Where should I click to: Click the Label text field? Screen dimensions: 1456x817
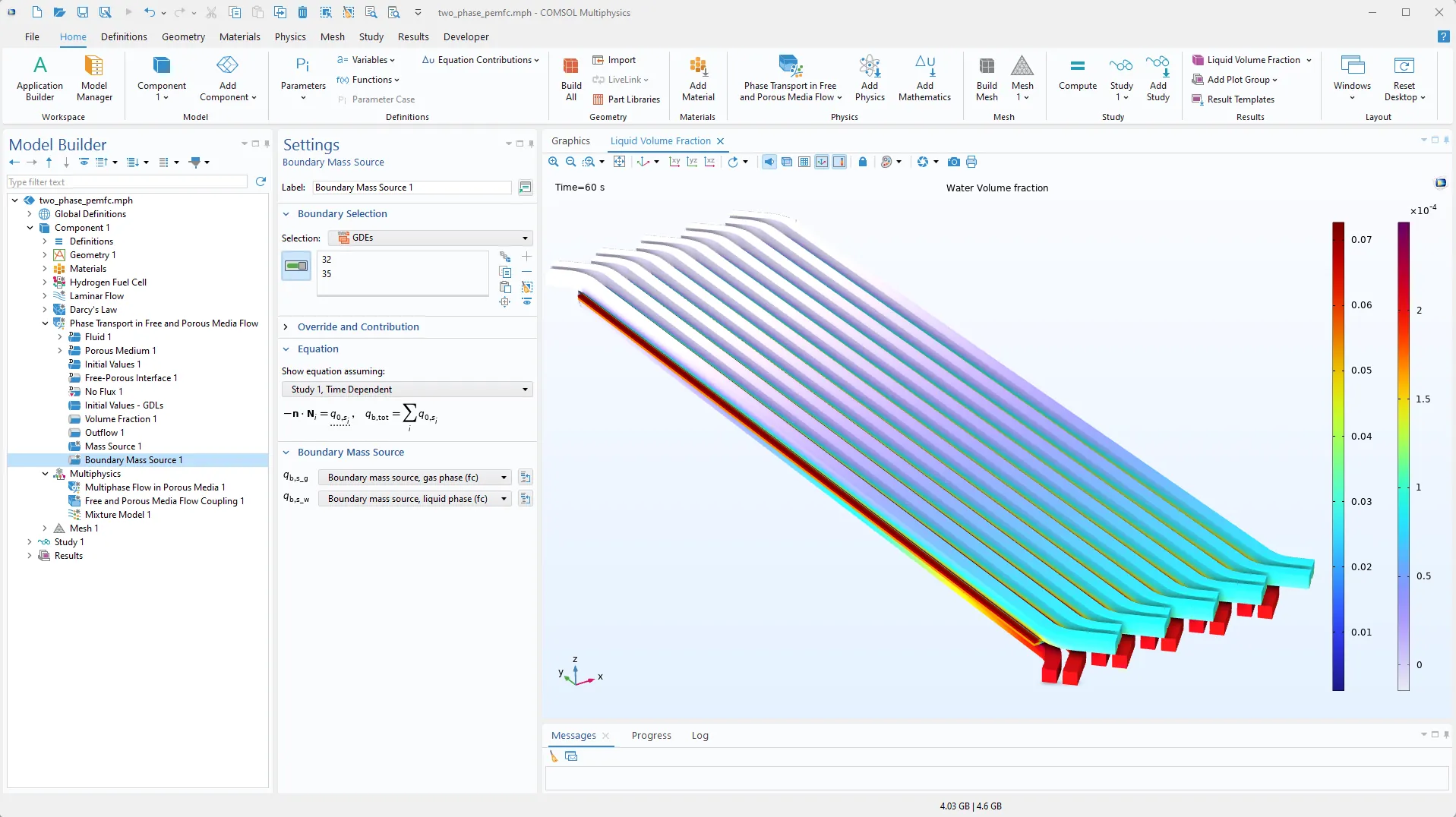coord(412,188)
